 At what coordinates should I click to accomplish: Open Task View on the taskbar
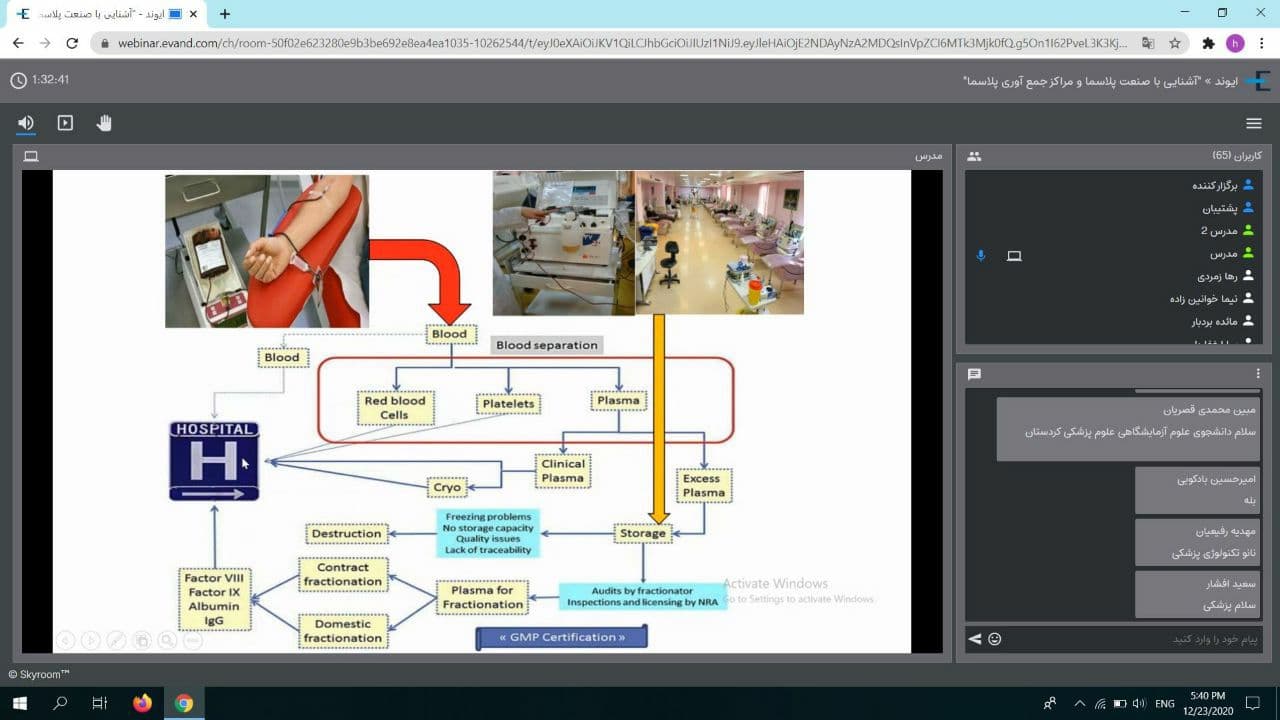(x=100, y=703)
